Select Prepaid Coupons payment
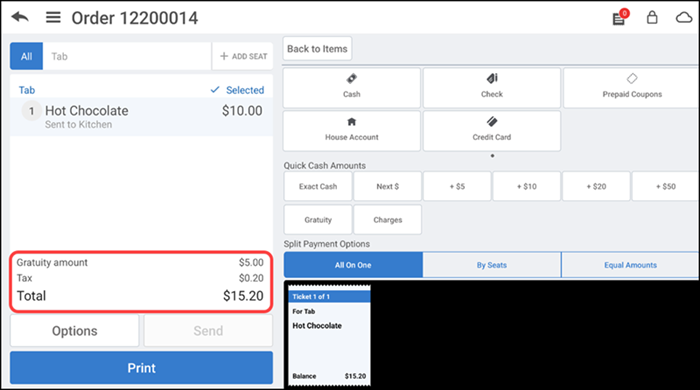The image size is (700, 390). click(631, 87)
